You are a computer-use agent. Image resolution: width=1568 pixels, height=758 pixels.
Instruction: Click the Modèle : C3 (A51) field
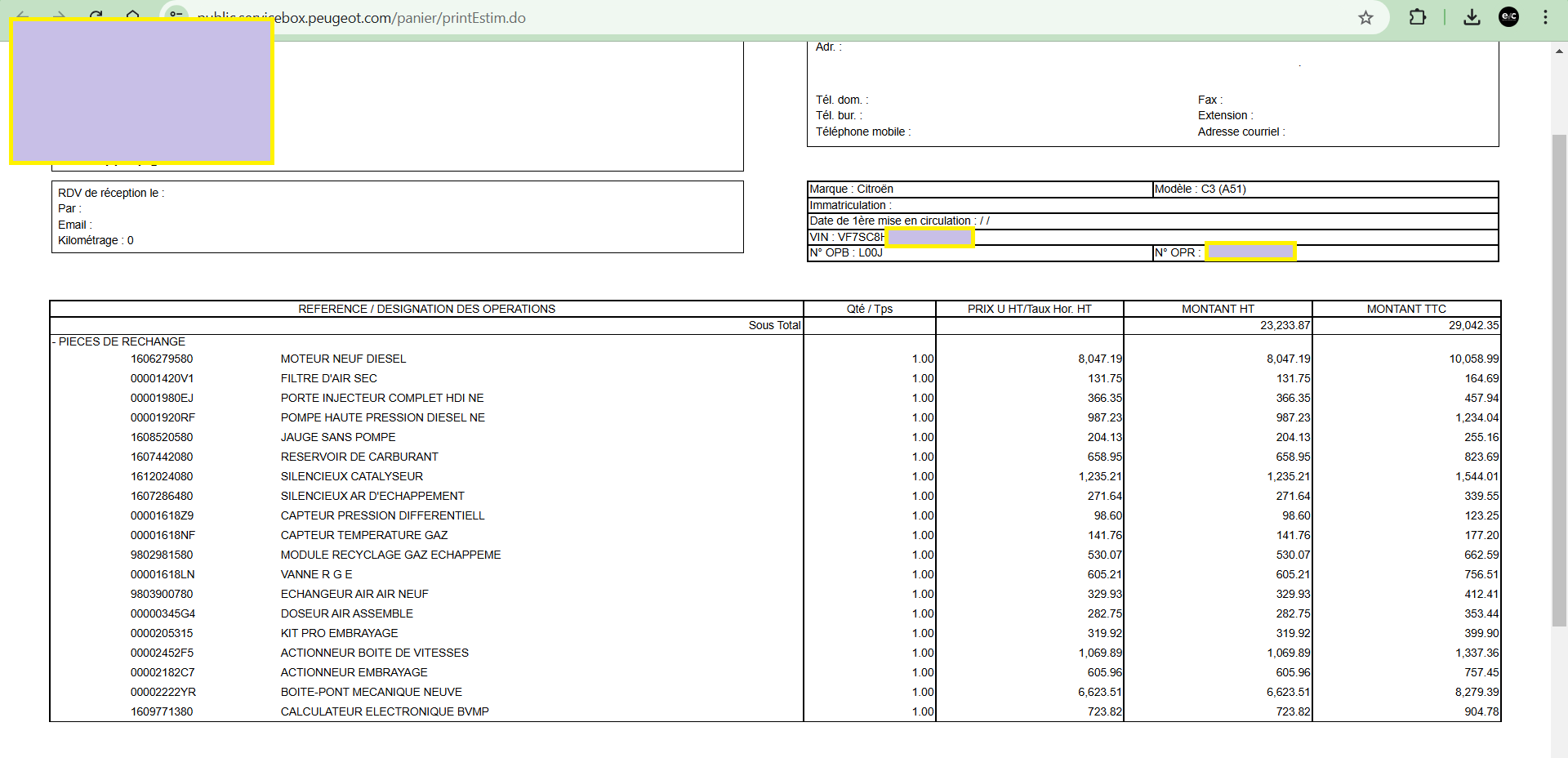1325,189
